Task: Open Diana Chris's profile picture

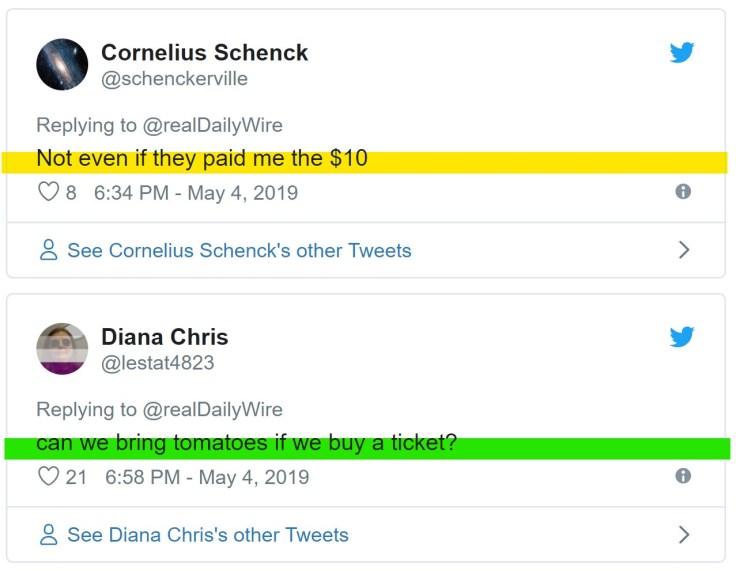Action: [63, 349]
